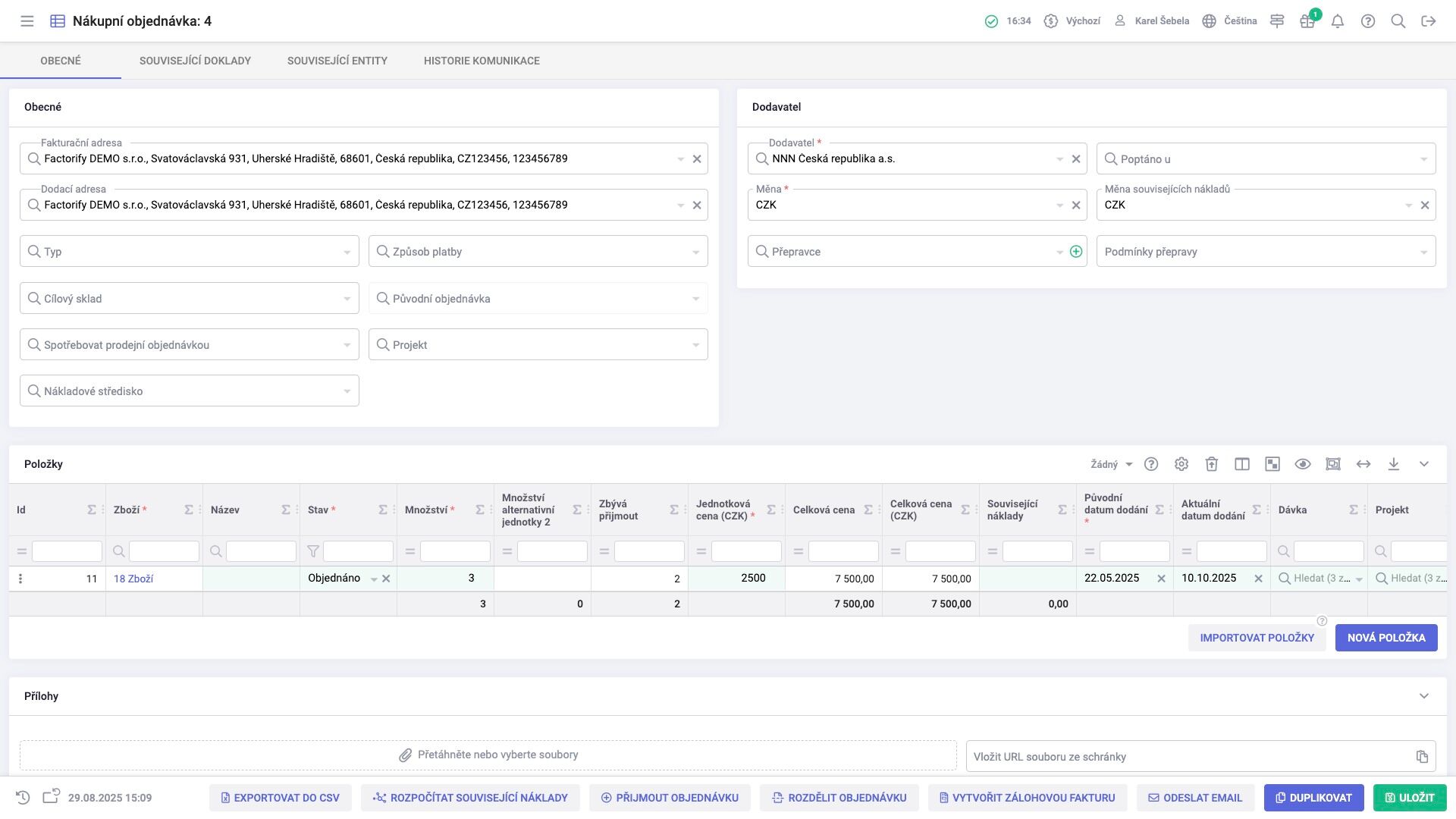Add a new Přepravce with the plus icon

(1075, 252)
